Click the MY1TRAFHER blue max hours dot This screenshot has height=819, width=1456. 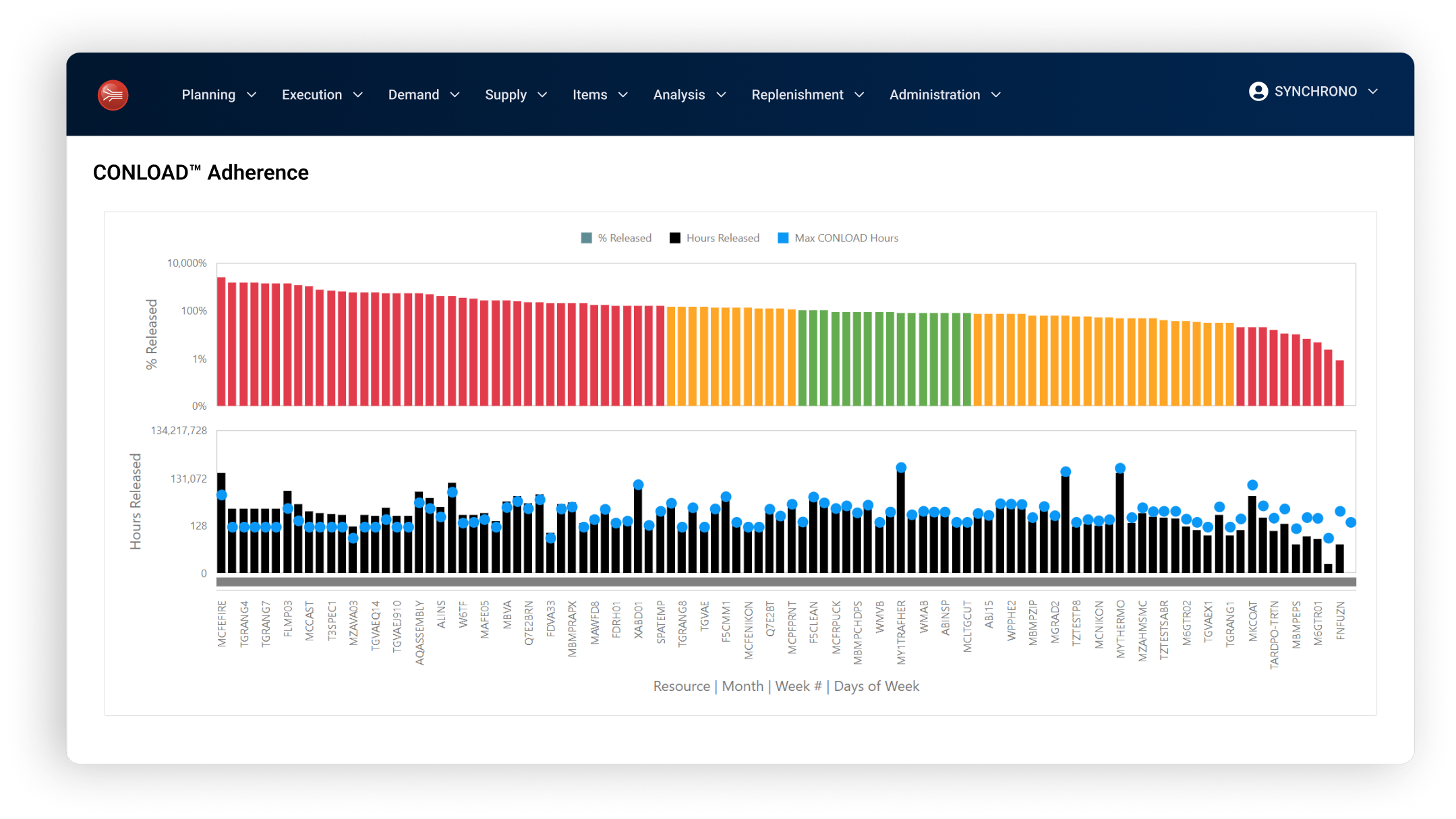coord(901,467)
